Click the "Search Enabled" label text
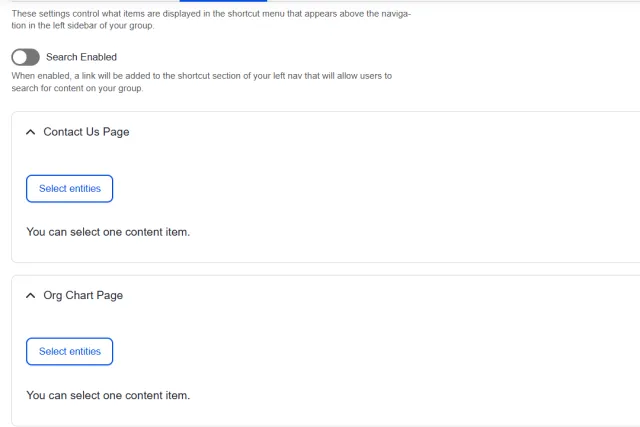Screen dimensions: 640x427 (81, 57)
